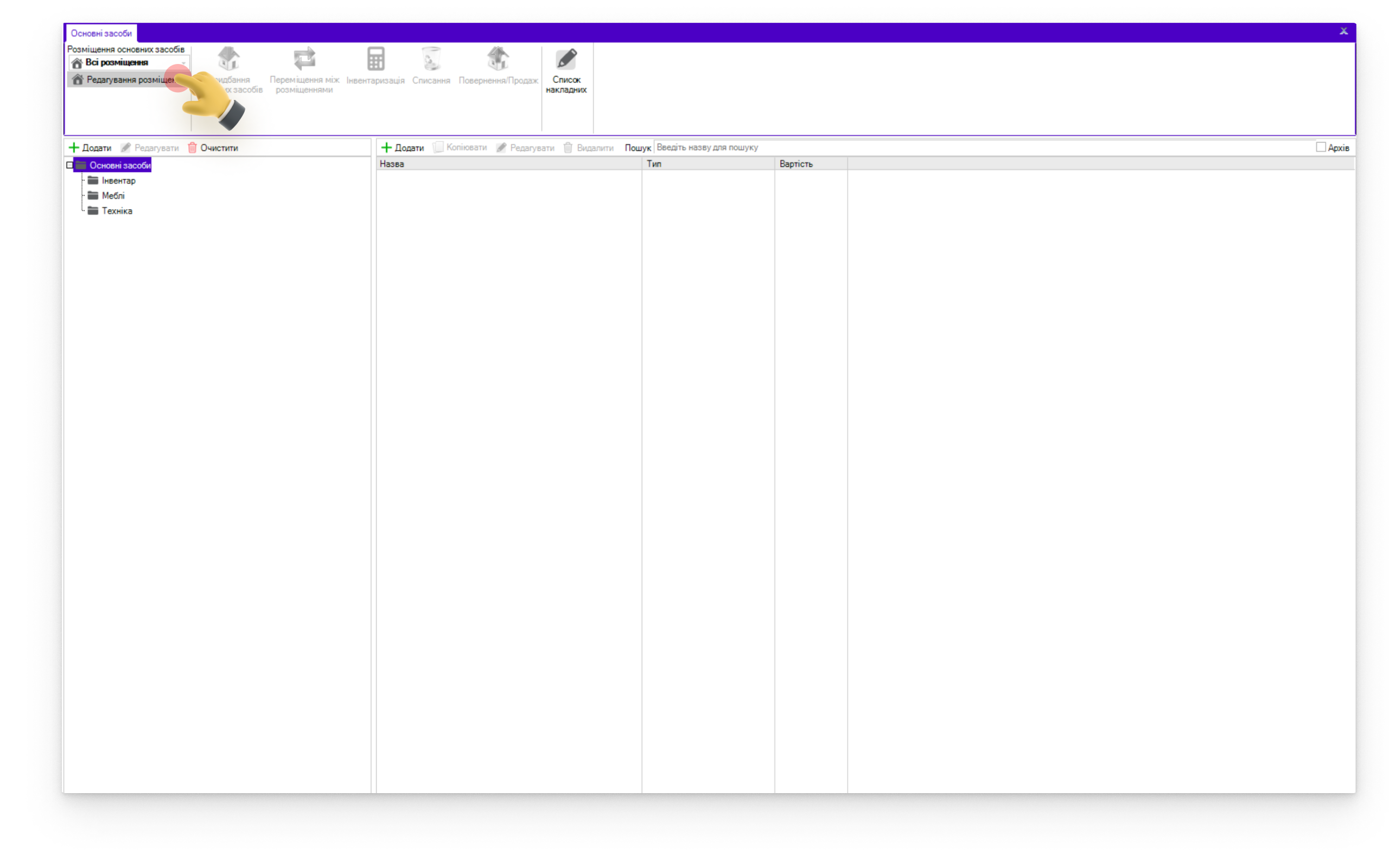Sort by Назва column header
Screen dimensions: 1389x868
pyautogui.click(x=508, y=164)
